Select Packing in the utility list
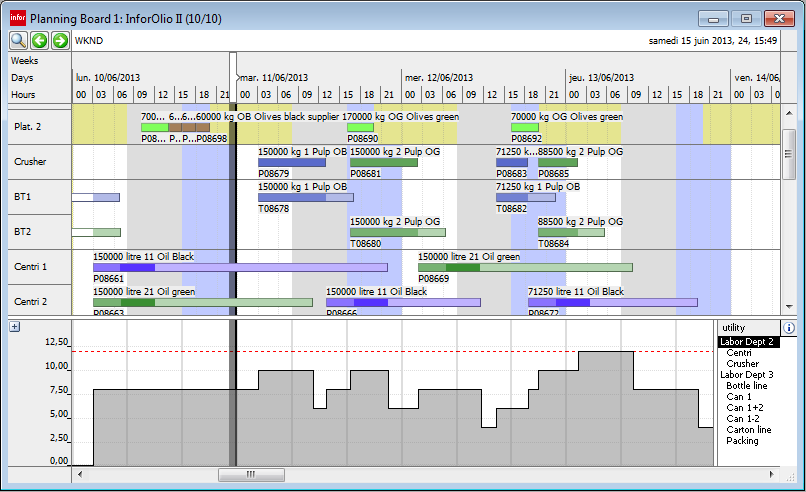The width and height of the screenshot is (806, 492). click(x=742, y=441)
